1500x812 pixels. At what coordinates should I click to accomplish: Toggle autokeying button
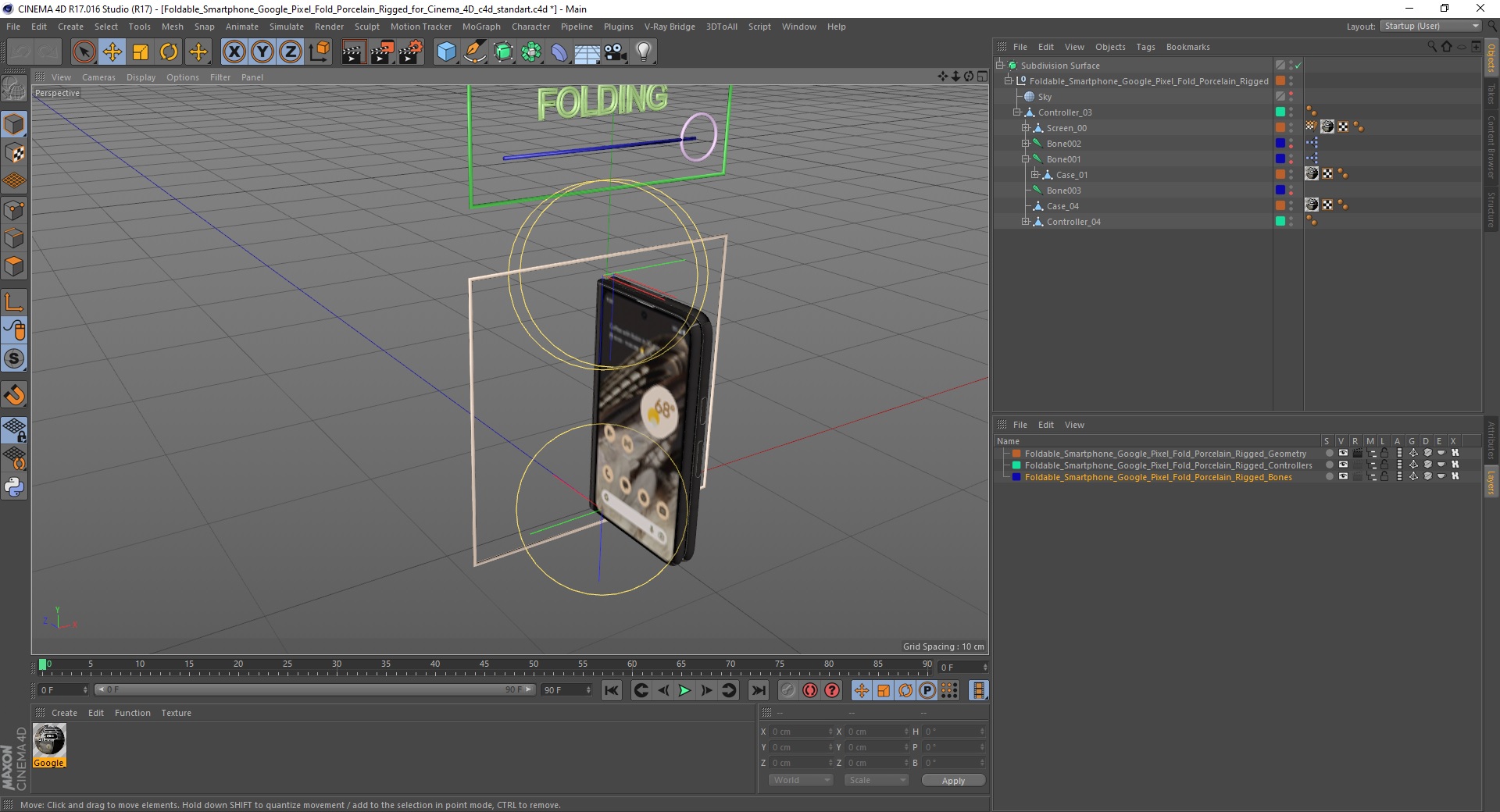click(810, 690)
